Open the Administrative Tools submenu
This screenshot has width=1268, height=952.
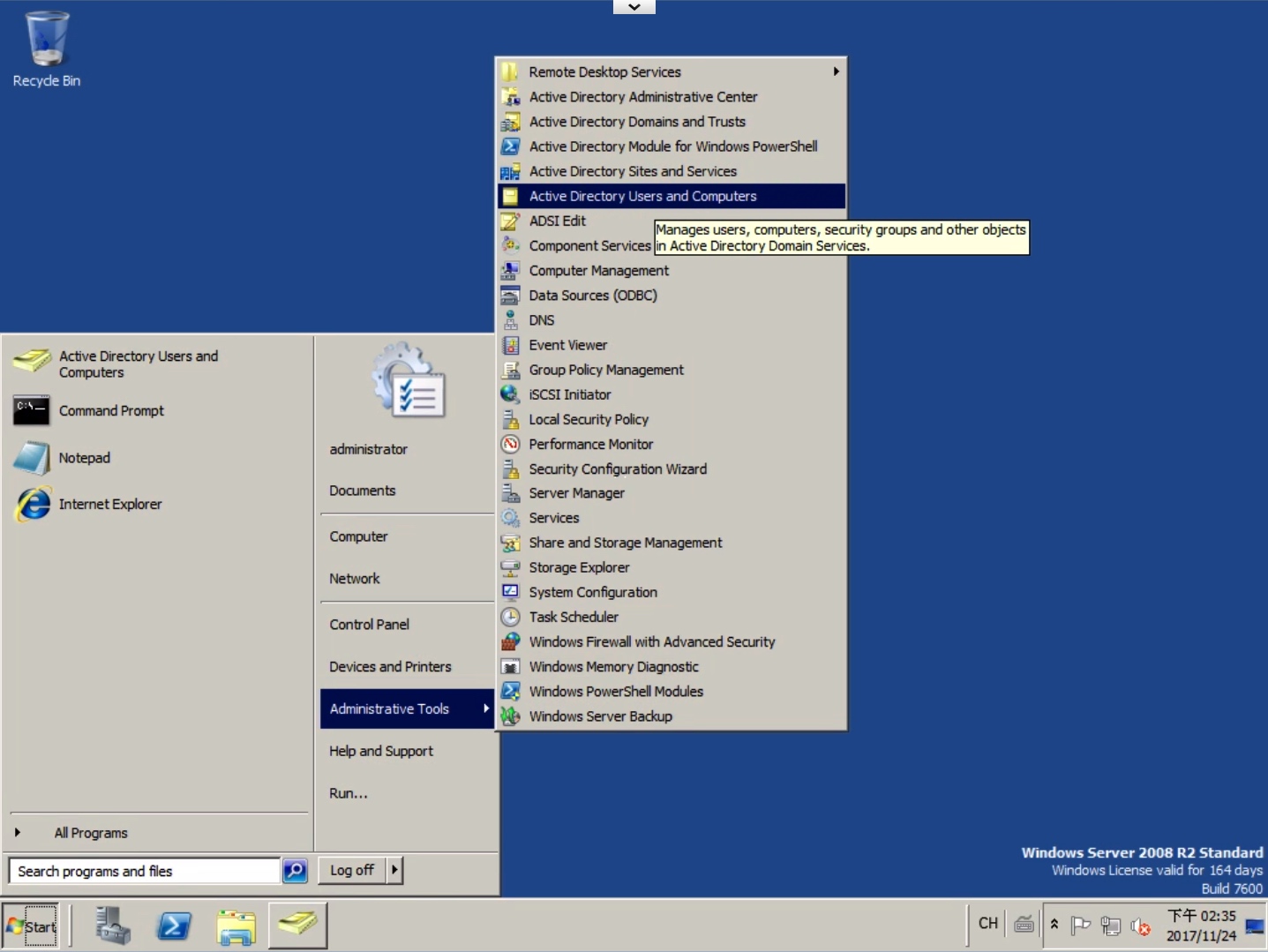point(407,708)
